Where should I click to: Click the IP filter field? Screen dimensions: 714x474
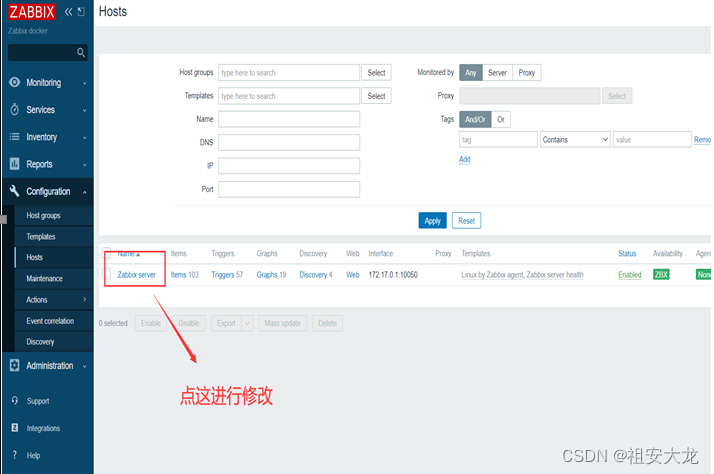pos(289,166)
